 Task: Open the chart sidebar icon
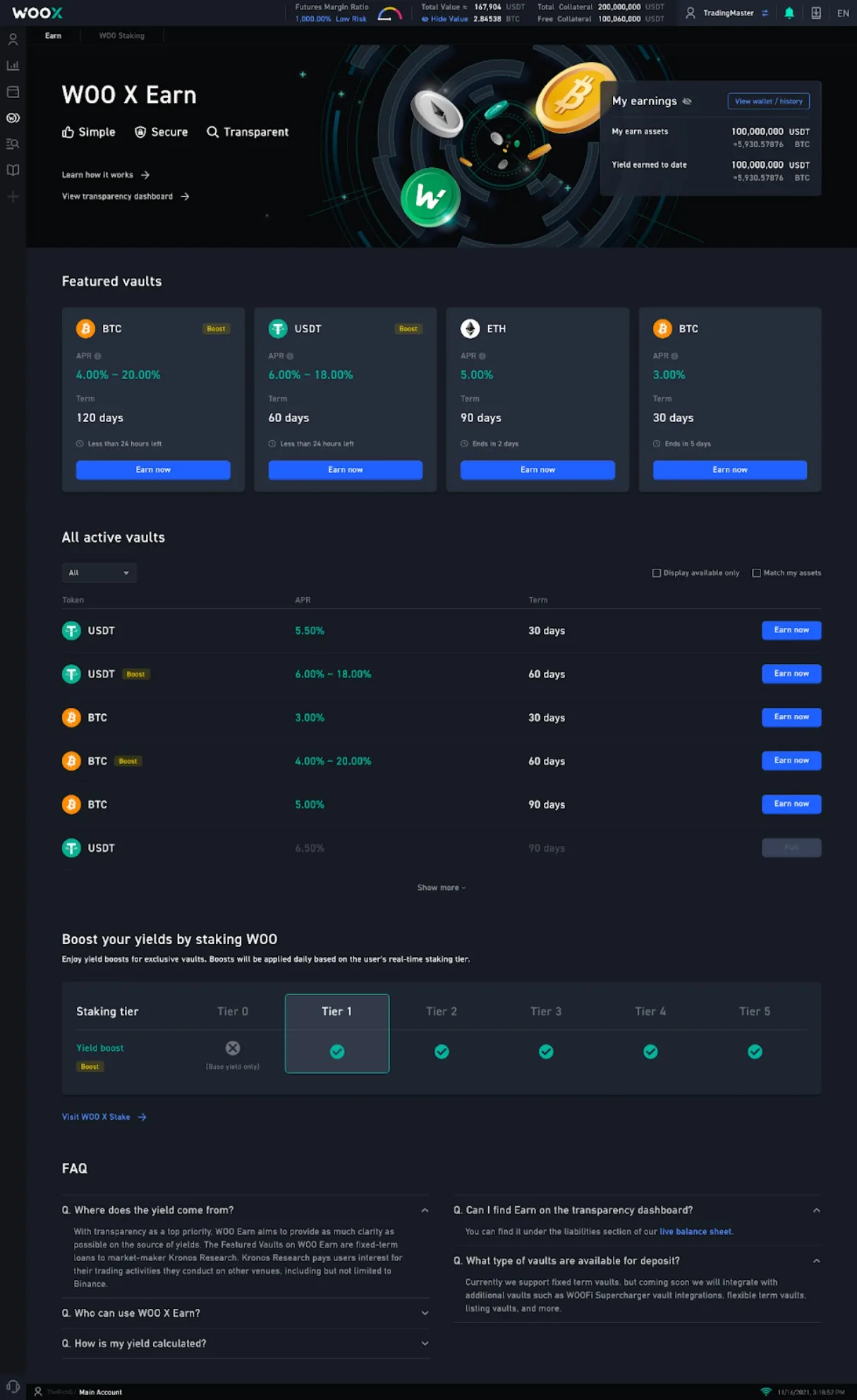(13, 66)
